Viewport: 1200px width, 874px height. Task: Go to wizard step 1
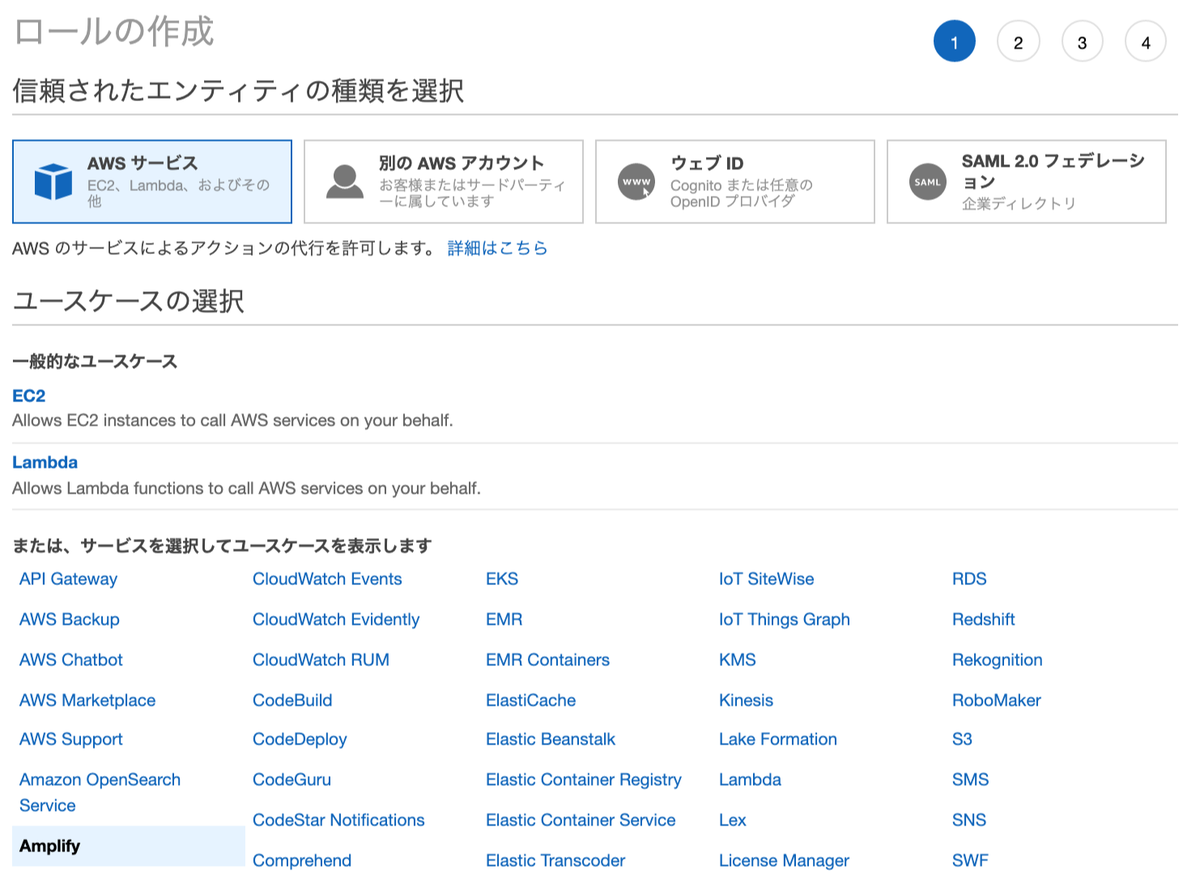[954, 42]
